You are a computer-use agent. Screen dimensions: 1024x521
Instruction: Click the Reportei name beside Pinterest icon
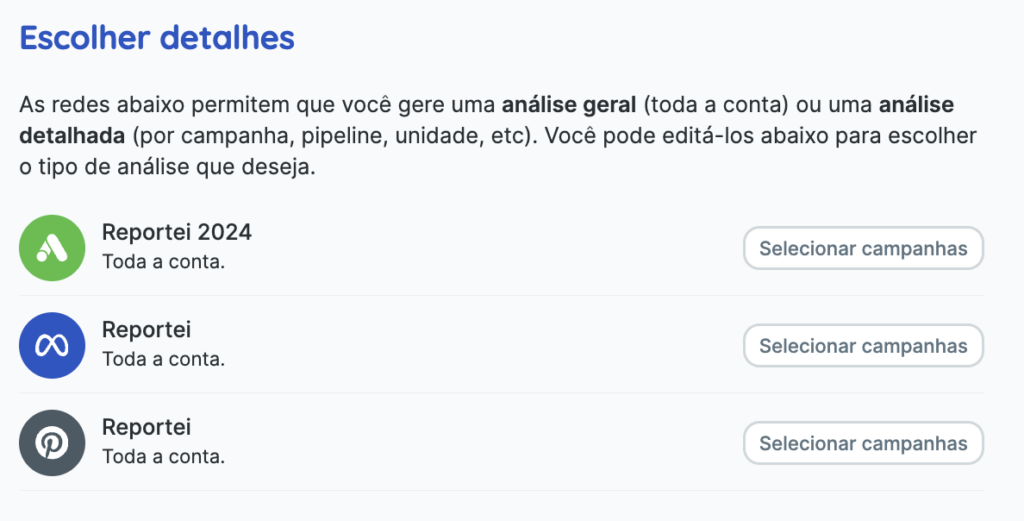146,428
